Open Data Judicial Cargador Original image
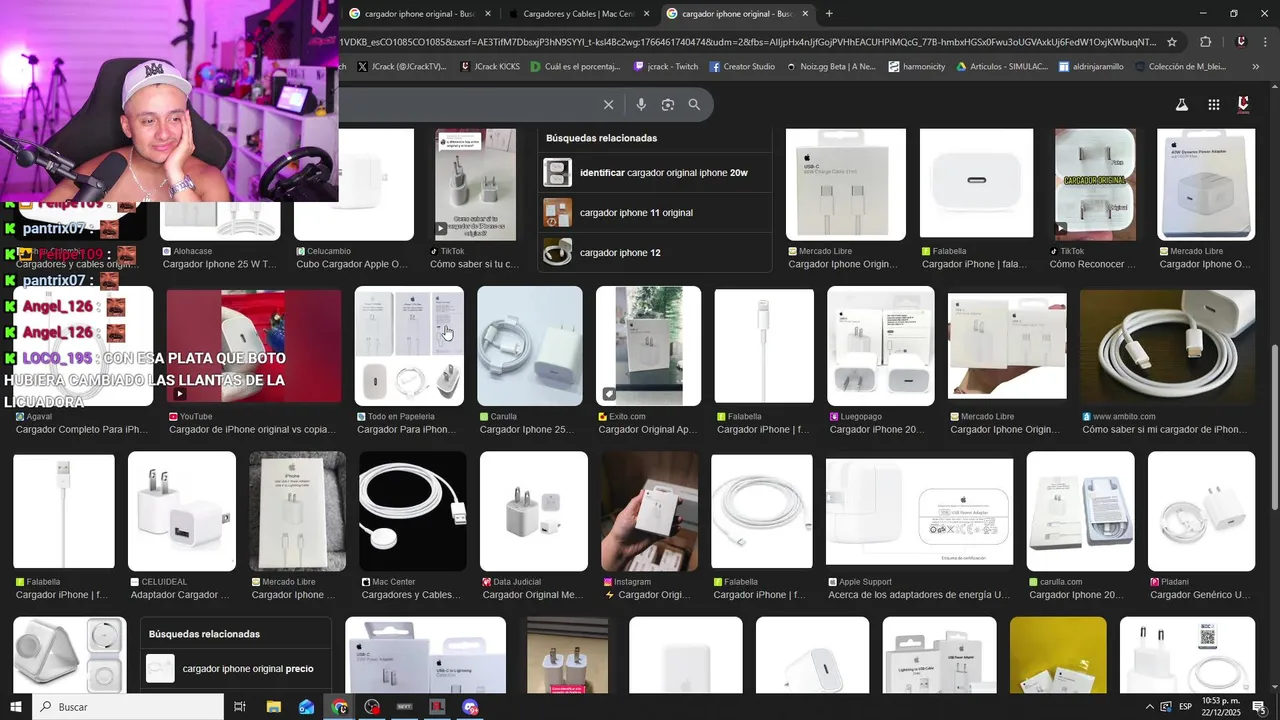1280x720 pixels. (533, 511)
